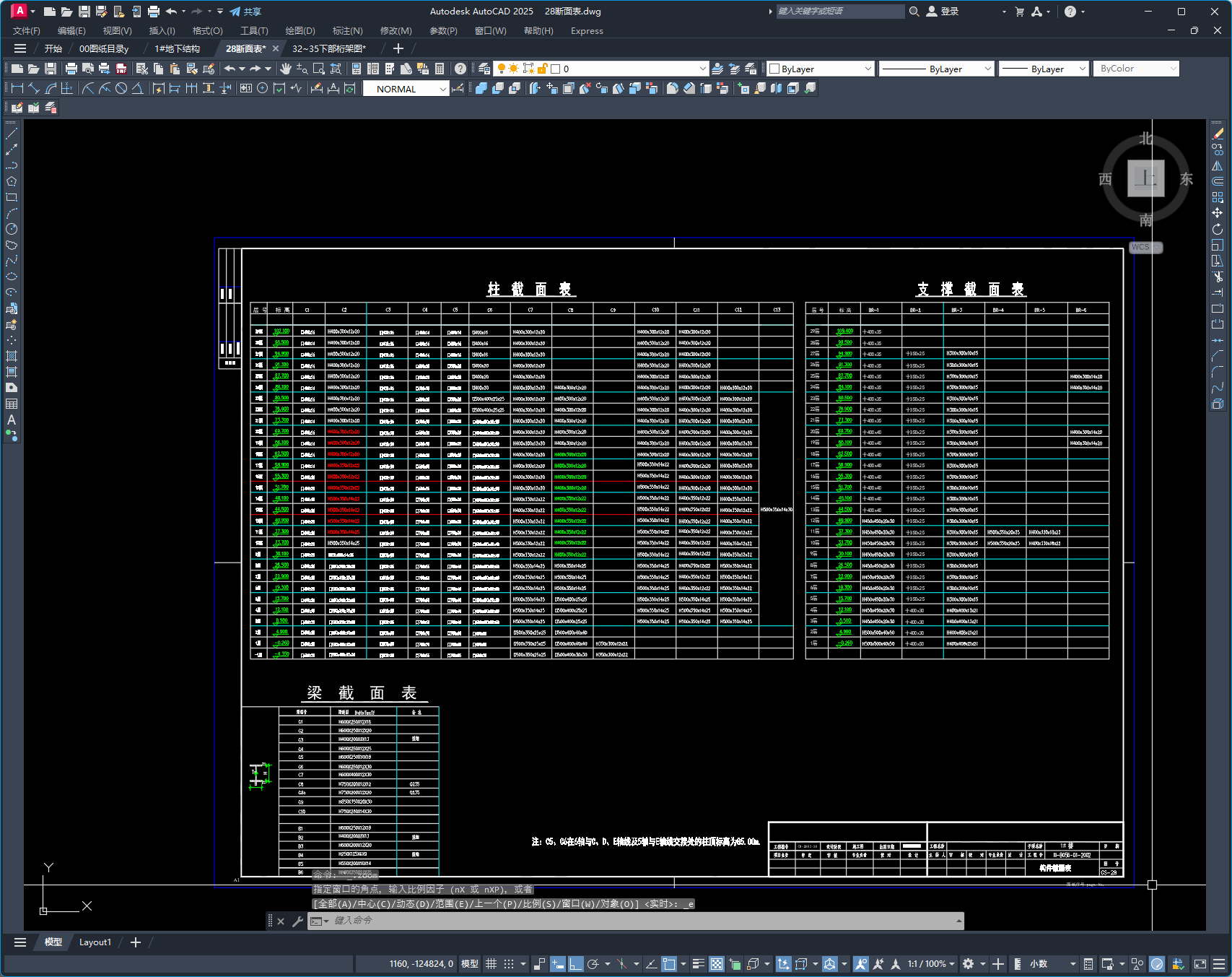Open Plot Preview from the standard toolbar
Screen dimensions: 1232x977
[x=88, y=69]
